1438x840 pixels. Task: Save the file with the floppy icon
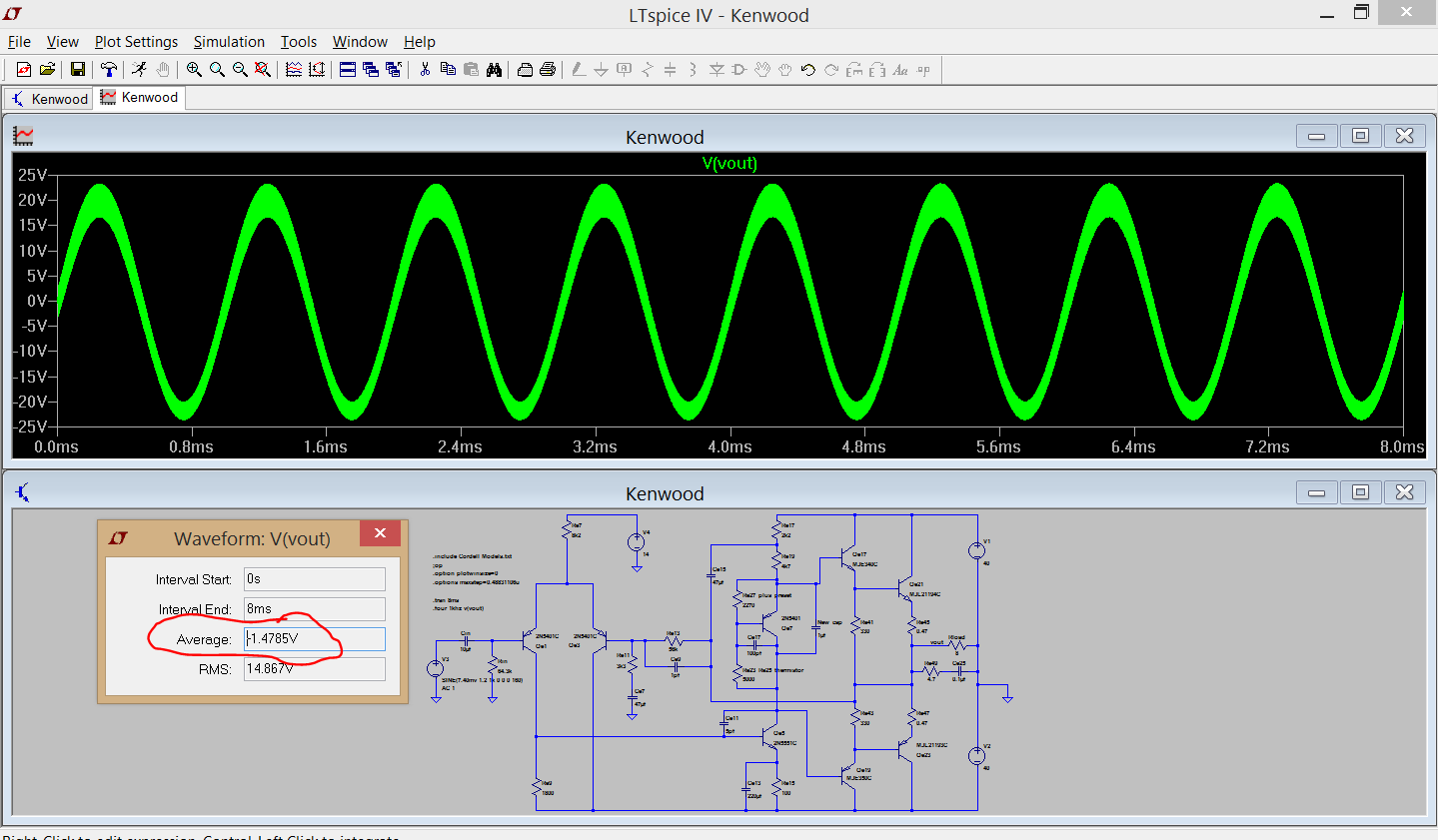coord(78,69)
